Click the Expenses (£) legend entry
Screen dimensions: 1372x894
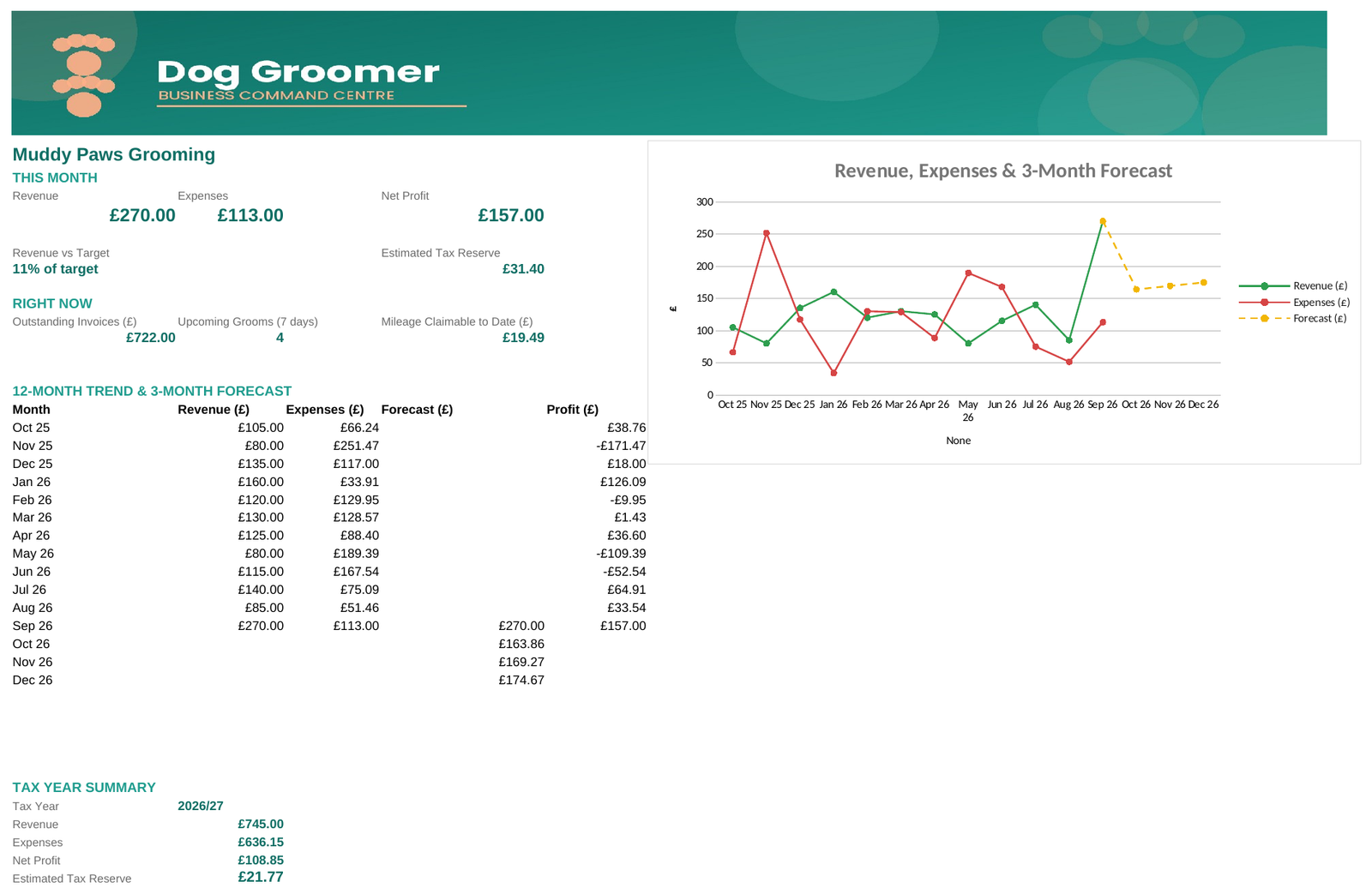1294,302
